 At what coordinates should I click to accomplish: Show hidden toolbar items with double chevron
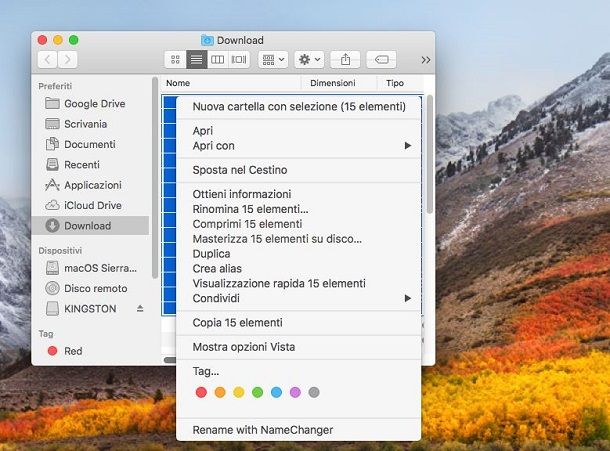(426, 60)
